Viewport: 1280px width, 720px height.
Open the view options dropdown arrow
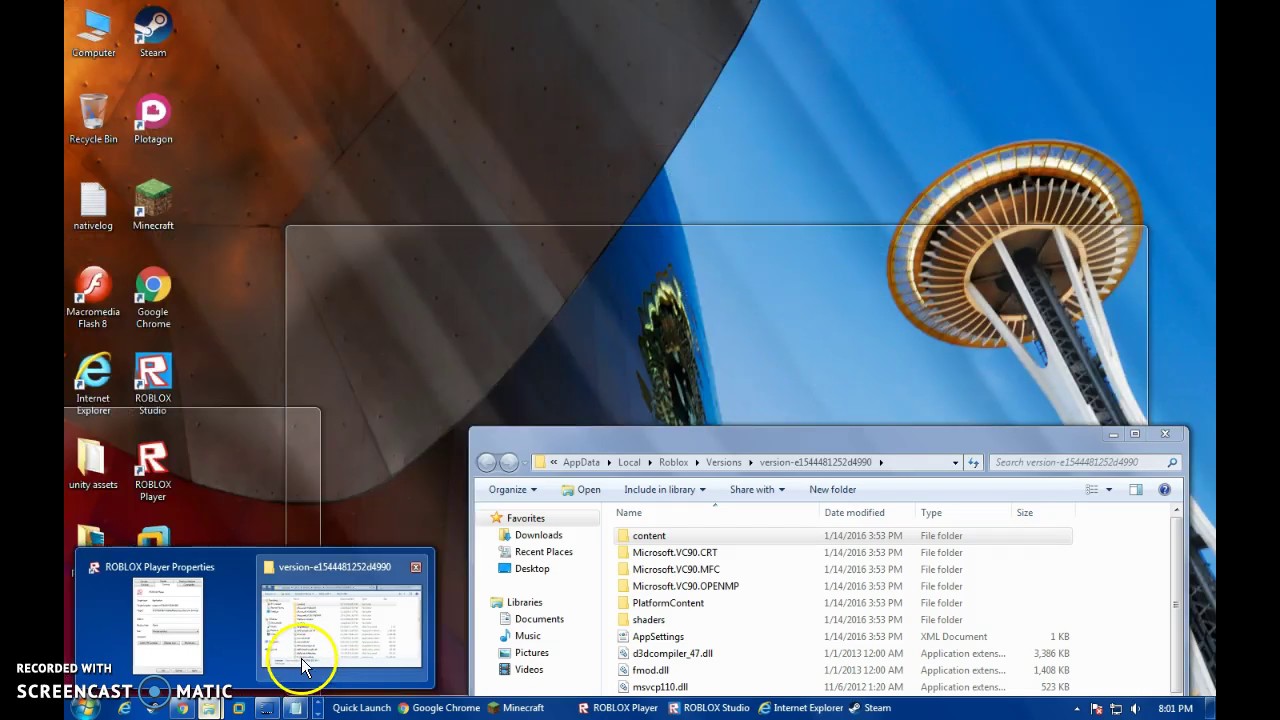pyautogui.click(x=1109, y=490)
